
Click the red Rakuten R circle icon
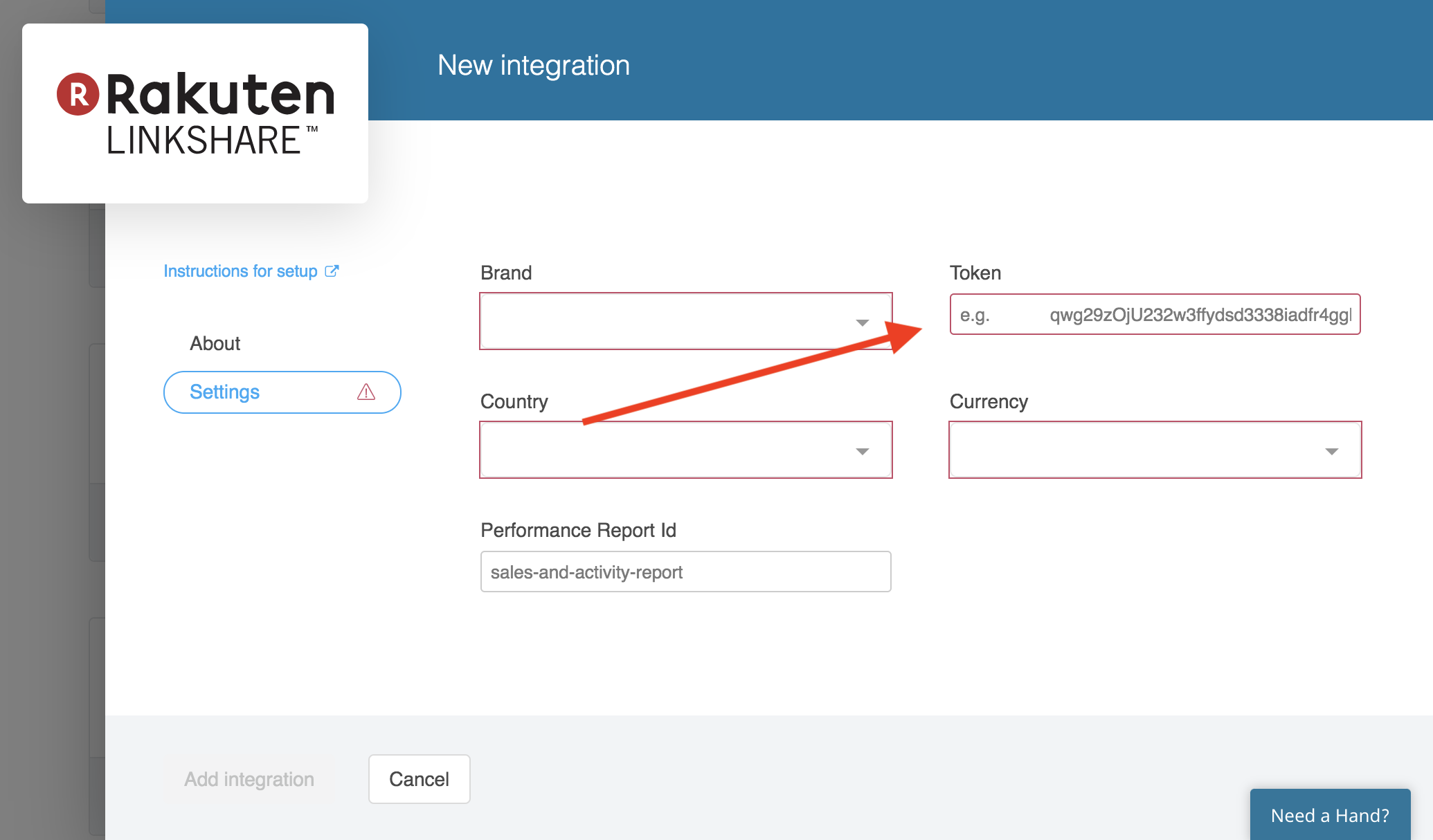tap(78, 94)
